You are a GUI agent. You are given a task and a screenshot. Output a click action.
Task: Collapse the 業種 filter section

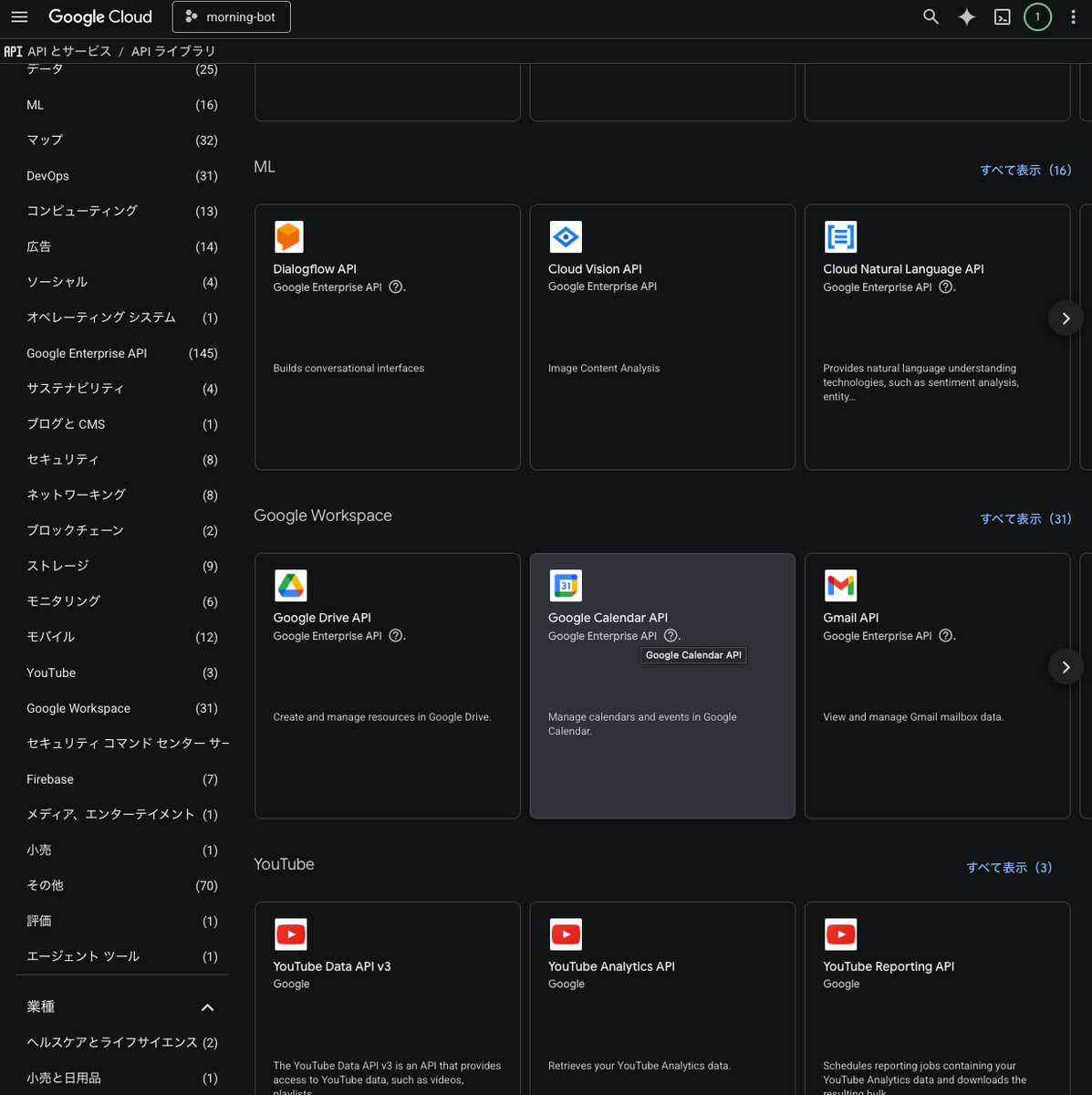(207, 1007)
